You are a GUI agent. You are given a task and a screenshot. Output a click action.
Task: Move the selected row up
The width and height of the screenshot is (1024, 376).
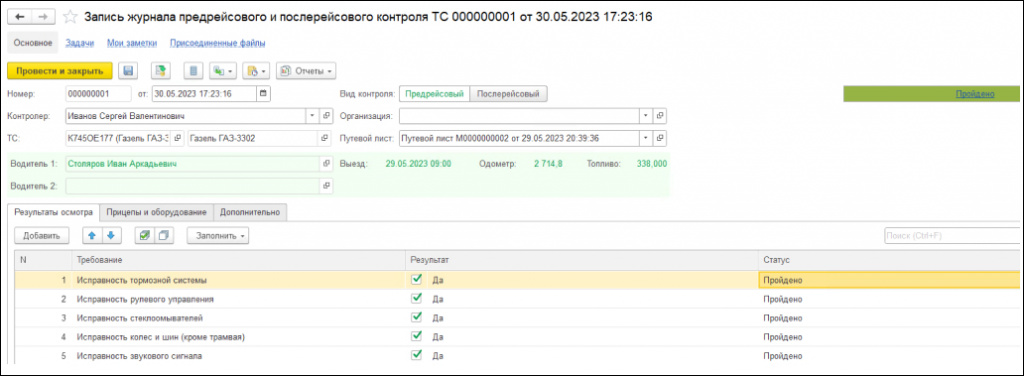(x=92, y=235)
